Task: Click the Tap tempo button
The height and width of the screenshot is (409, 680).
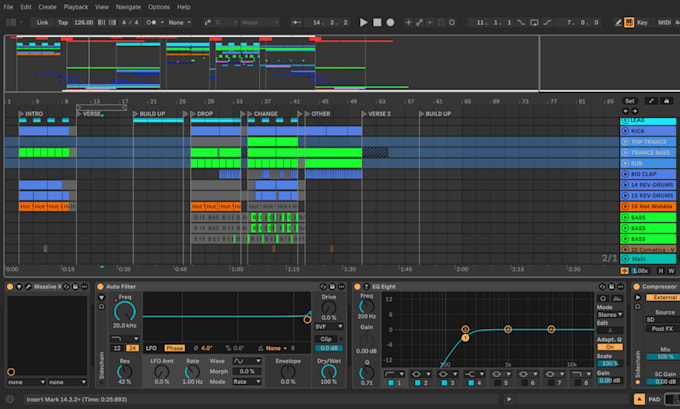Action: point(63,22)
